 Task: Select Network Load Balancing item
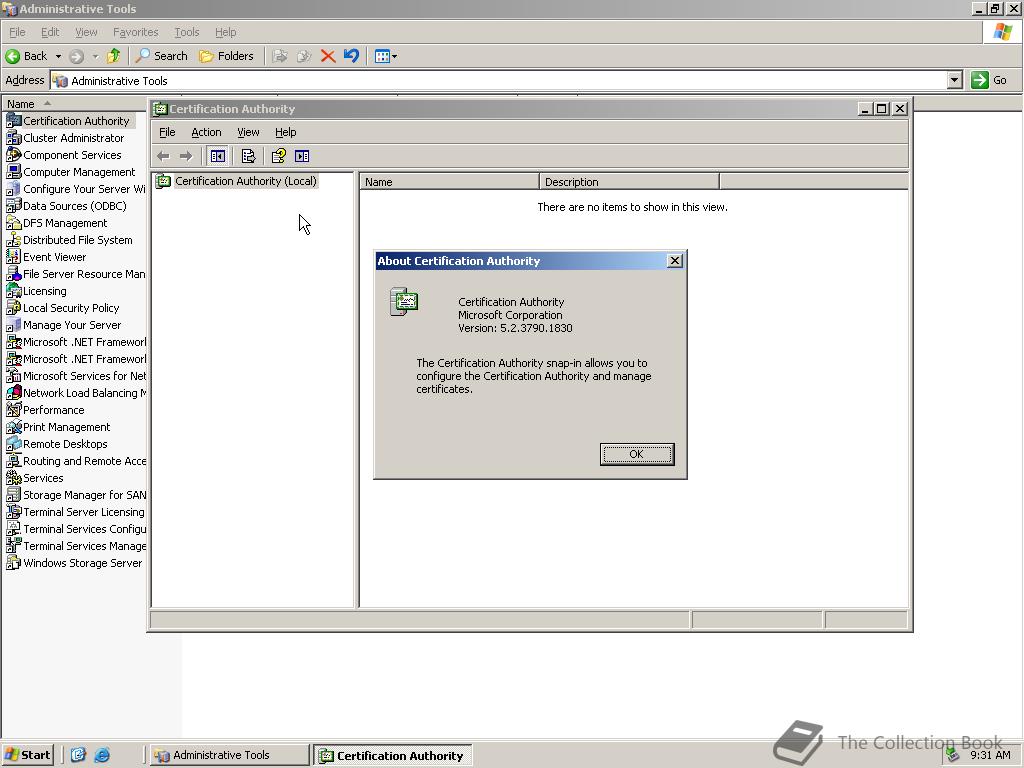(x=76, y=392)
